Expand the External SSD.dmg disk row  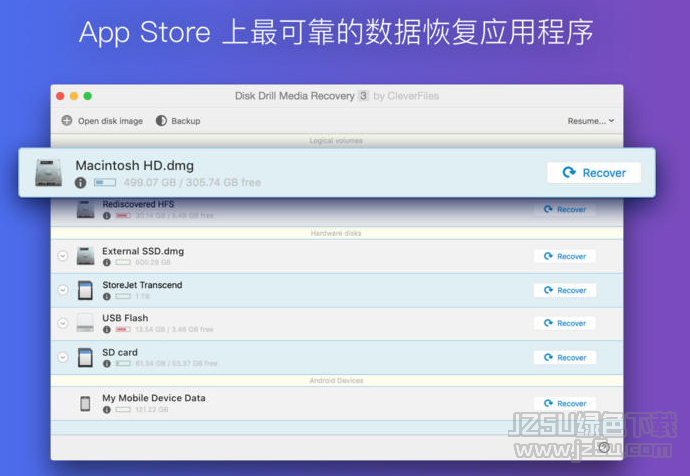click(x=63, y=256)
